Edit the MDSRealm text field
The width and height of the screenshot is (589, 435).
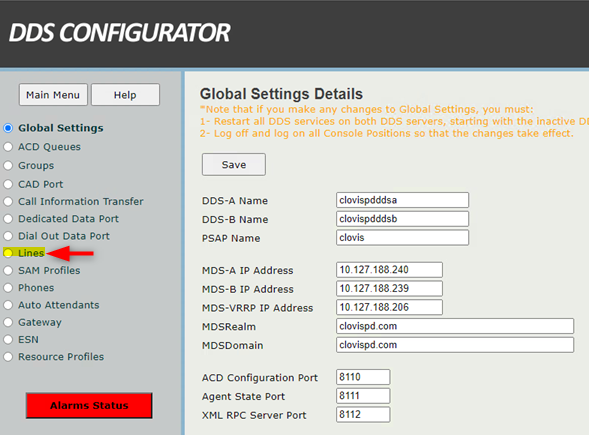tap(455, 326)
